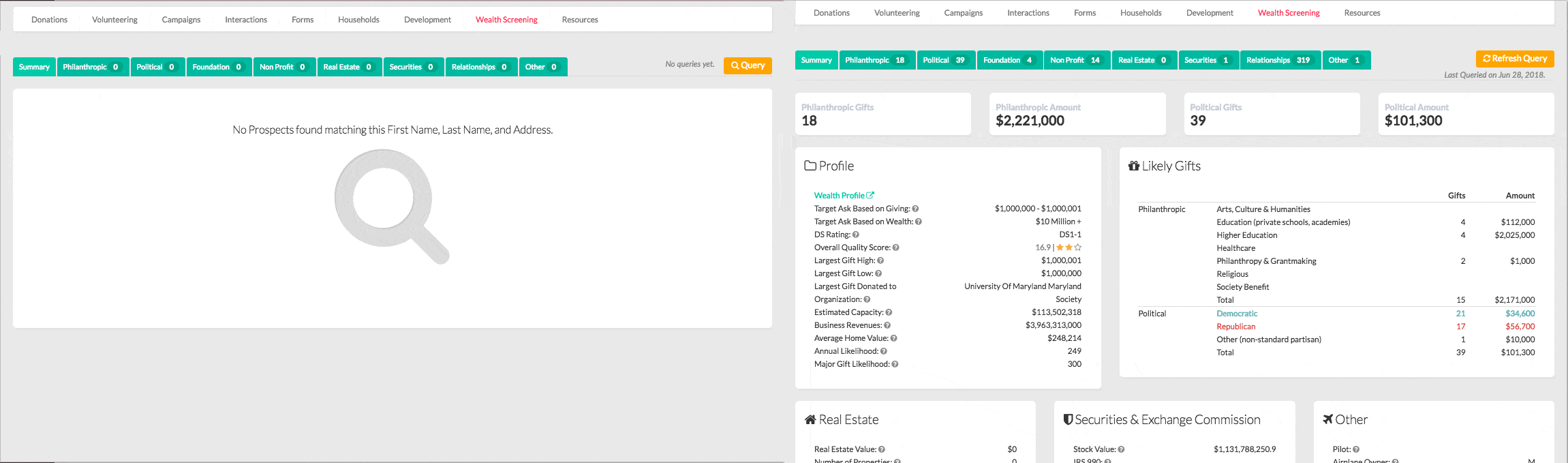The image size is (1568, 463).
Task: Select the Political 0 tab
Action: point(157,67)
